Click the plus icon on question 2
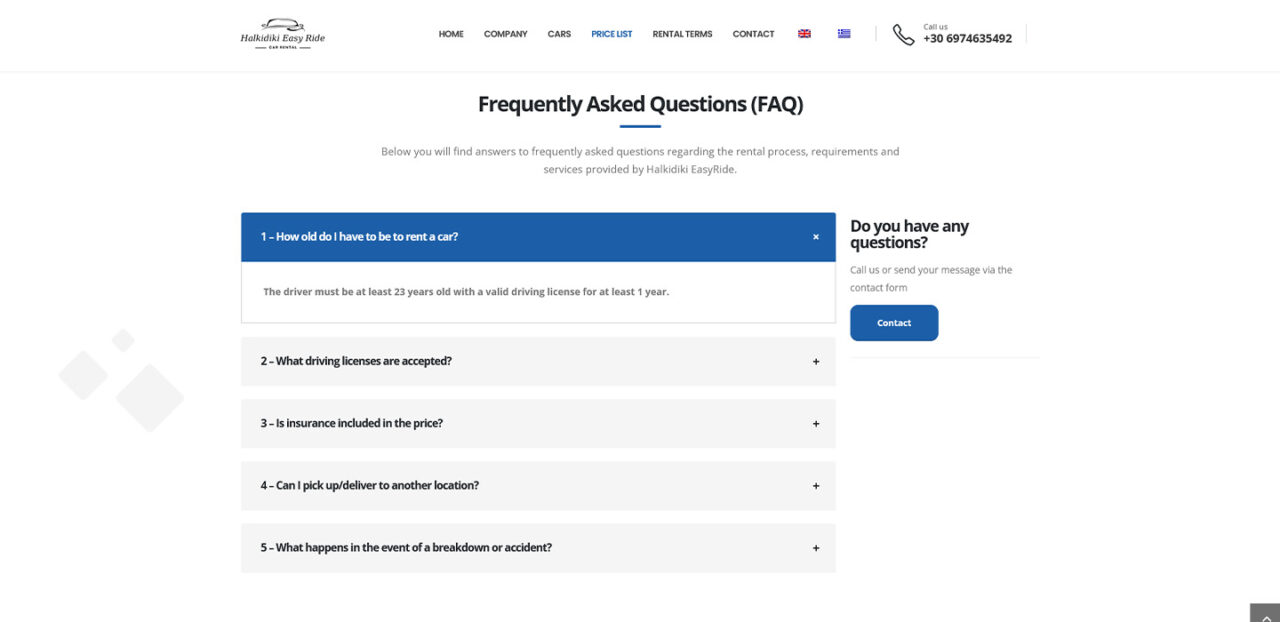The height and width of the screenshot is (622, 1280). 816,362
